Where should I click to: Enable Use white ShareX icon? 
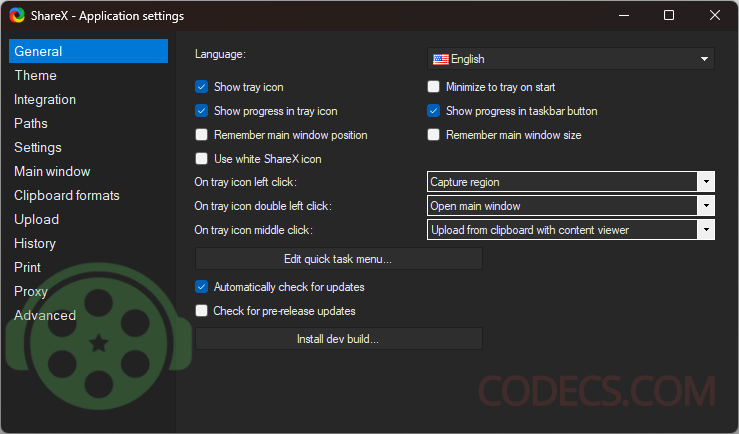(201, 159)
